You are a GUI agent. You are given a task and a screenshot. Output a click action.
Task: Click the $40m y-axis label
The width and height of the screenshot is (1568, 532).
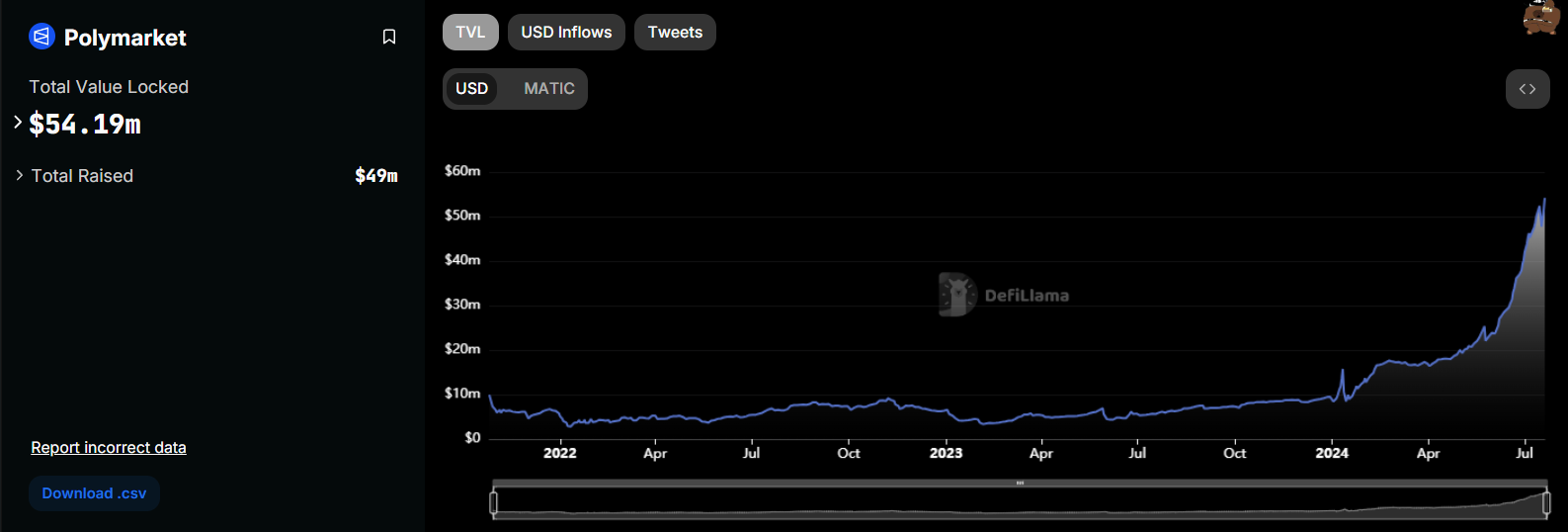[462, 260]
